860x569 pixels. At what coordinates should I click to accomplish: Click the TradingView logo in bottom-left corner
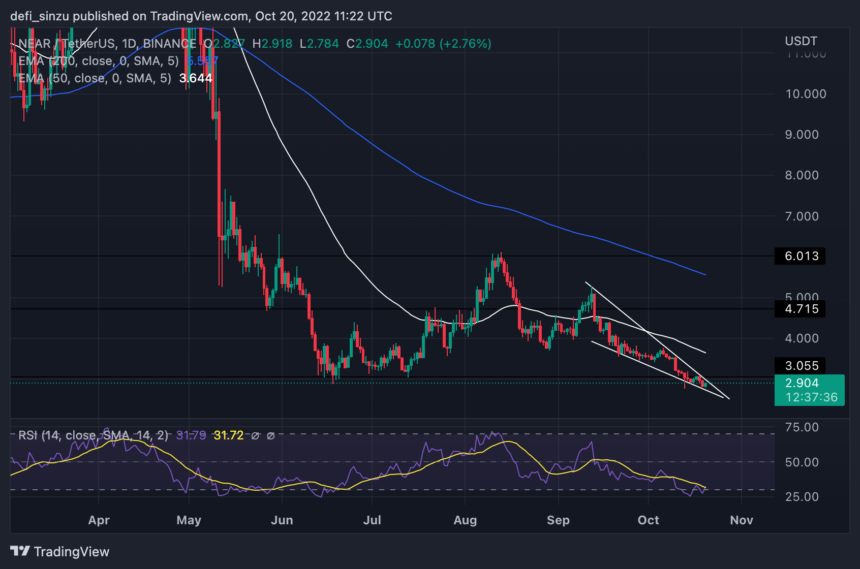tap(60, 551)
